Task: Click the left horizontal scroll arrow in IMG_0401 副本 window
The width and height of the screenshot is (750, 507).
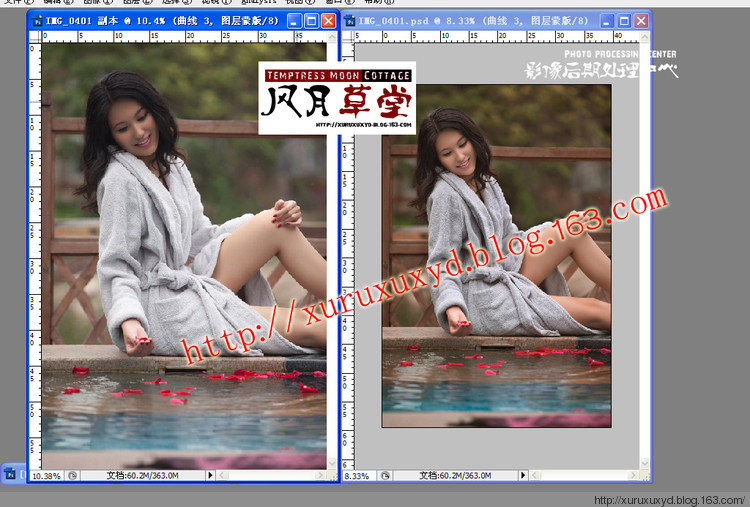Action: pyautogui.click(x=221, y=475)
